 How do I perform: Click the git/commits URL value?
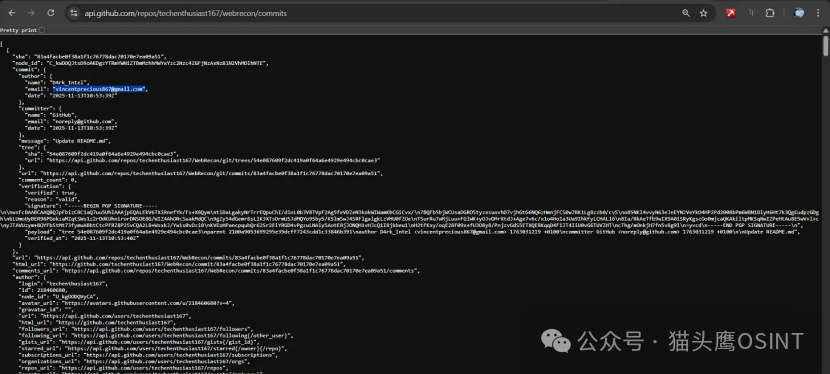tap(211, 173)
